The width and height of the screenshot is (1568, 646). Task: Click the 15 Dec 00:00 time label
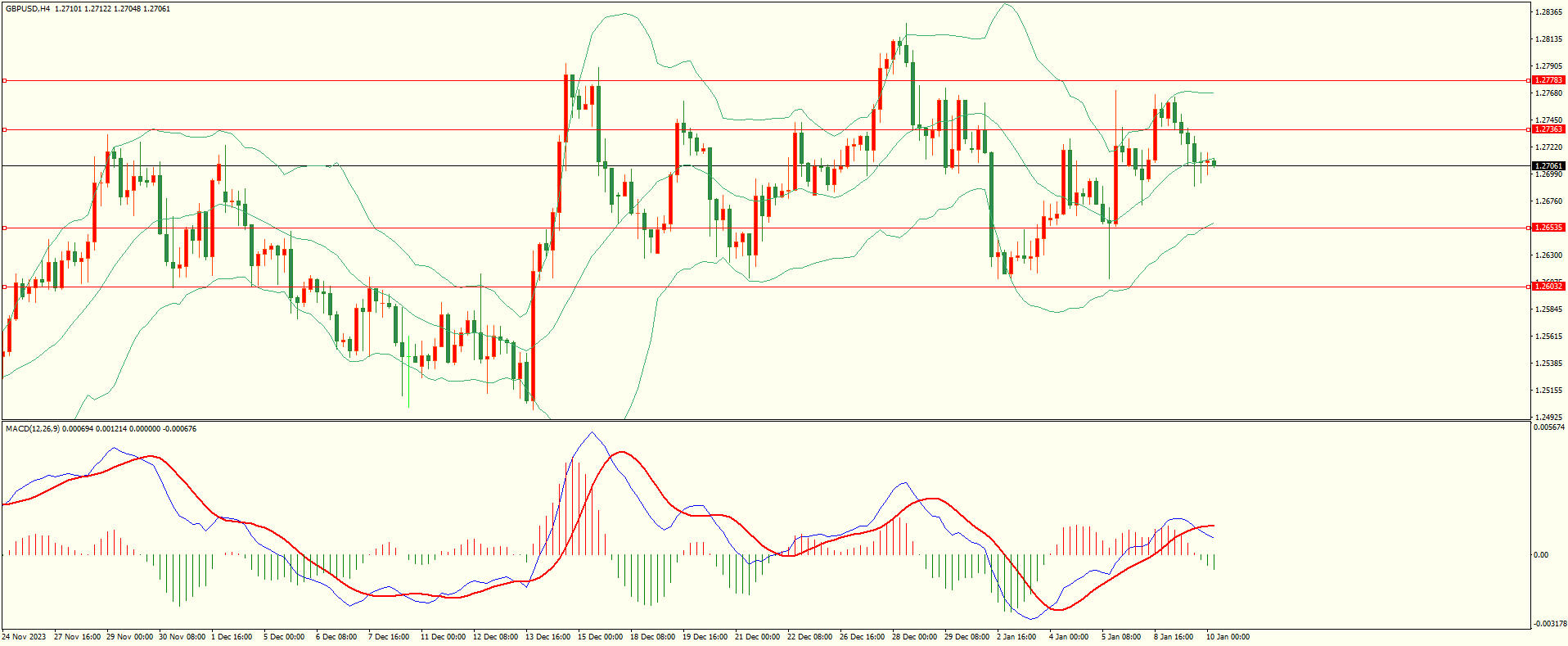coord(600,637)
